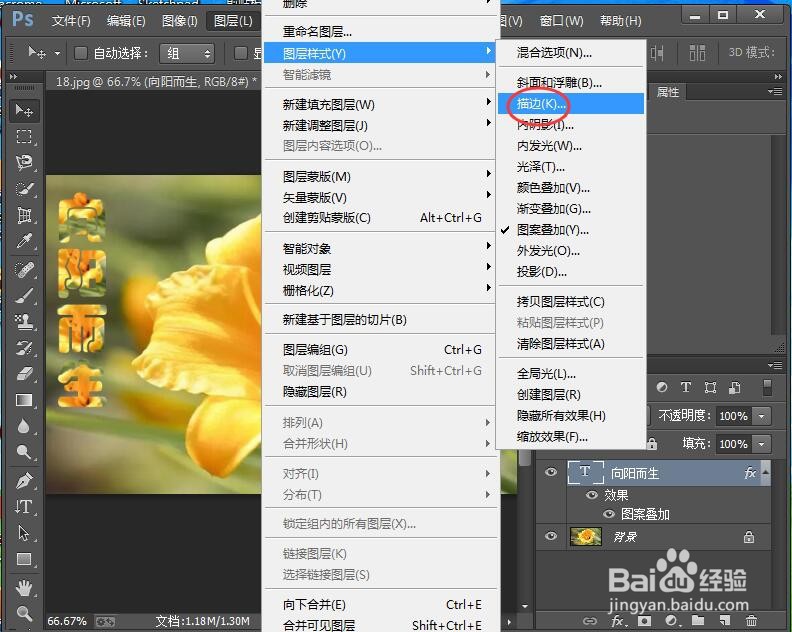Click the 66.67% zoom level field
Viewport: 792px width, 632px height.
click(x=67, y=621)
